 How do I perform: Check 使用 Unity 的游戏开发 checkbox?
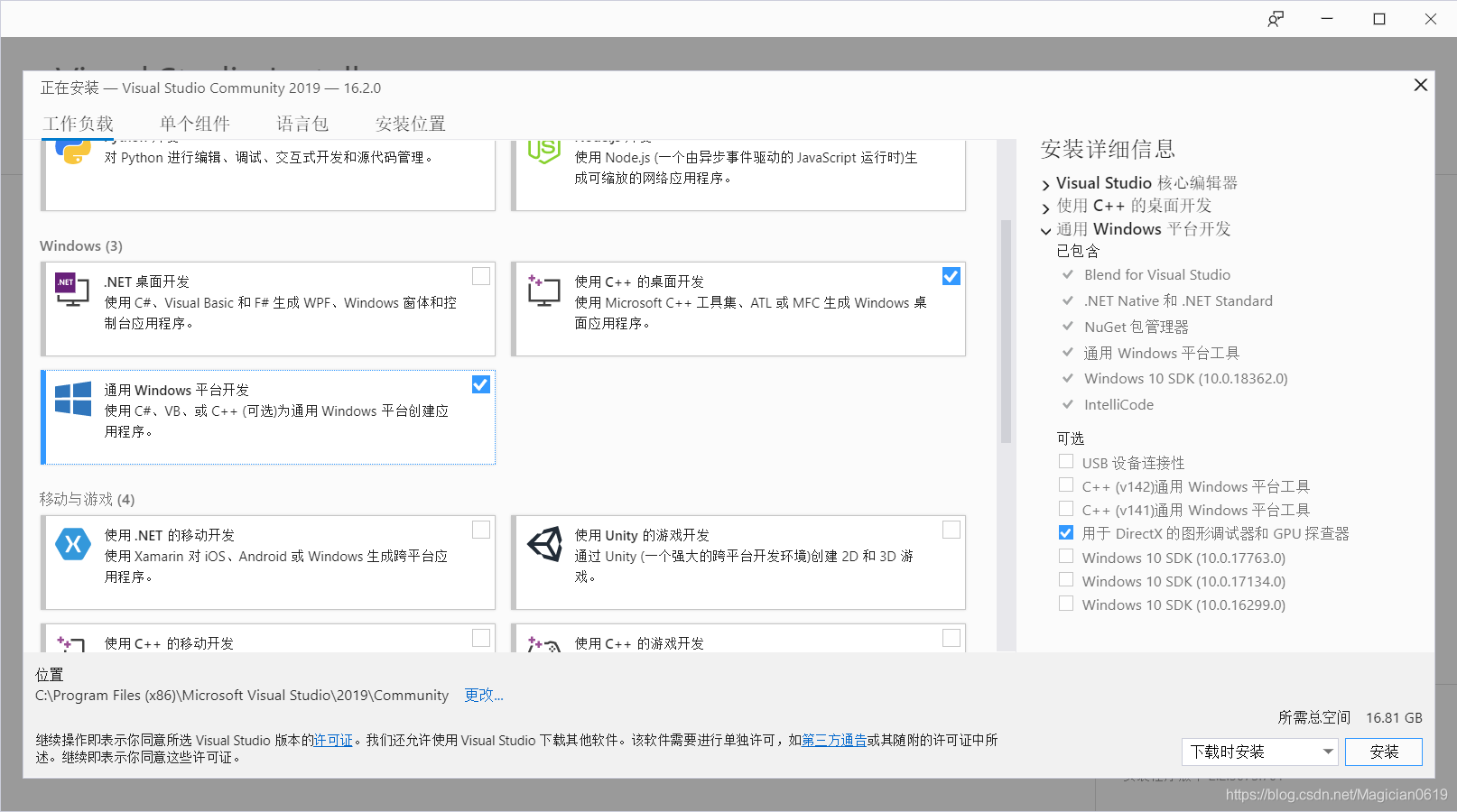(x=951, y=530)
